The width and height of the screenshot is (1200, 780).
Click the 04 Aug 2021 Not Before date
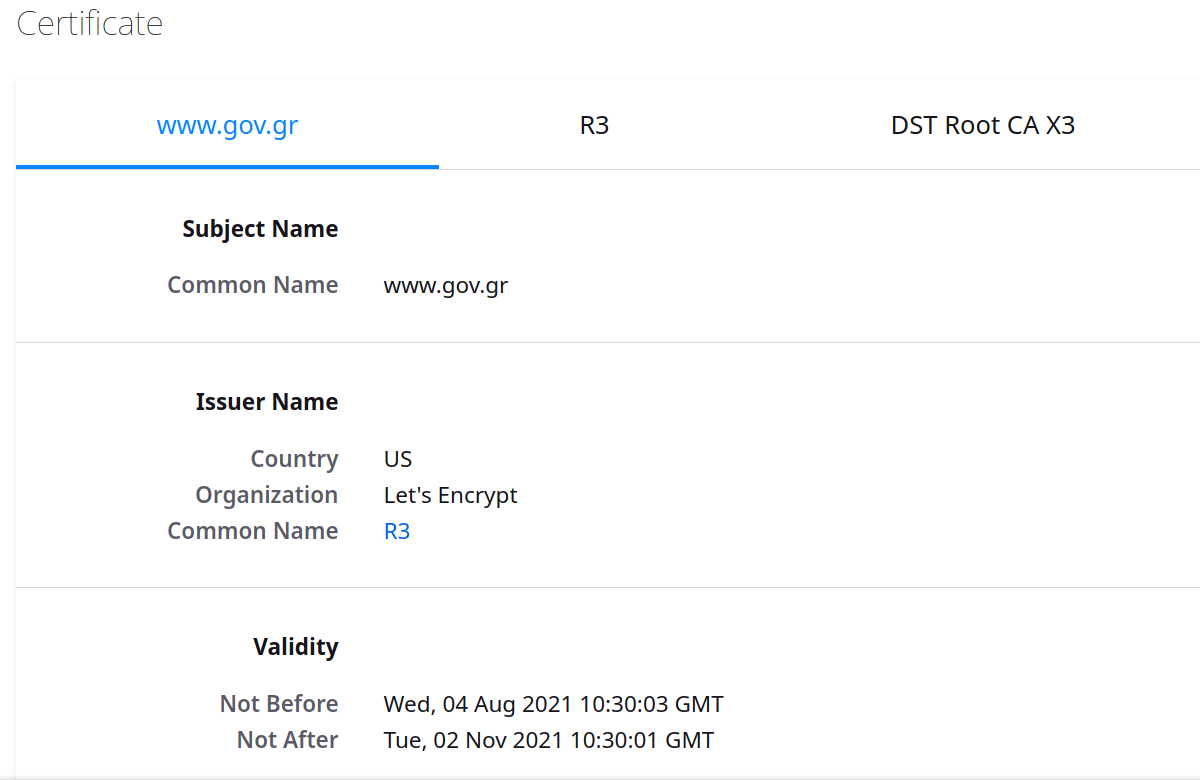click(553, 704)
